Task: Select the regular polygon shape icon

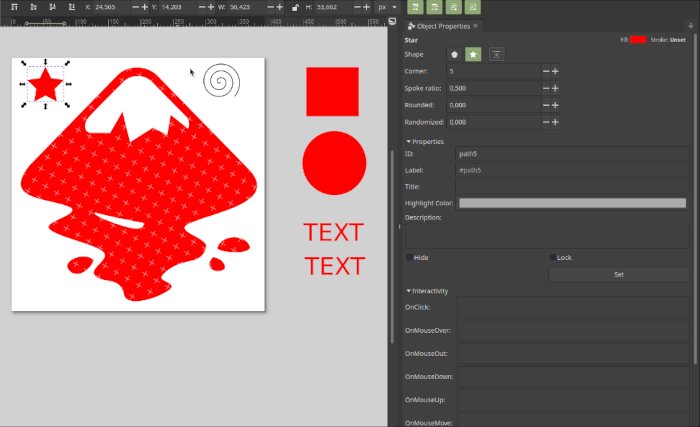Action: tap(455, 54)
